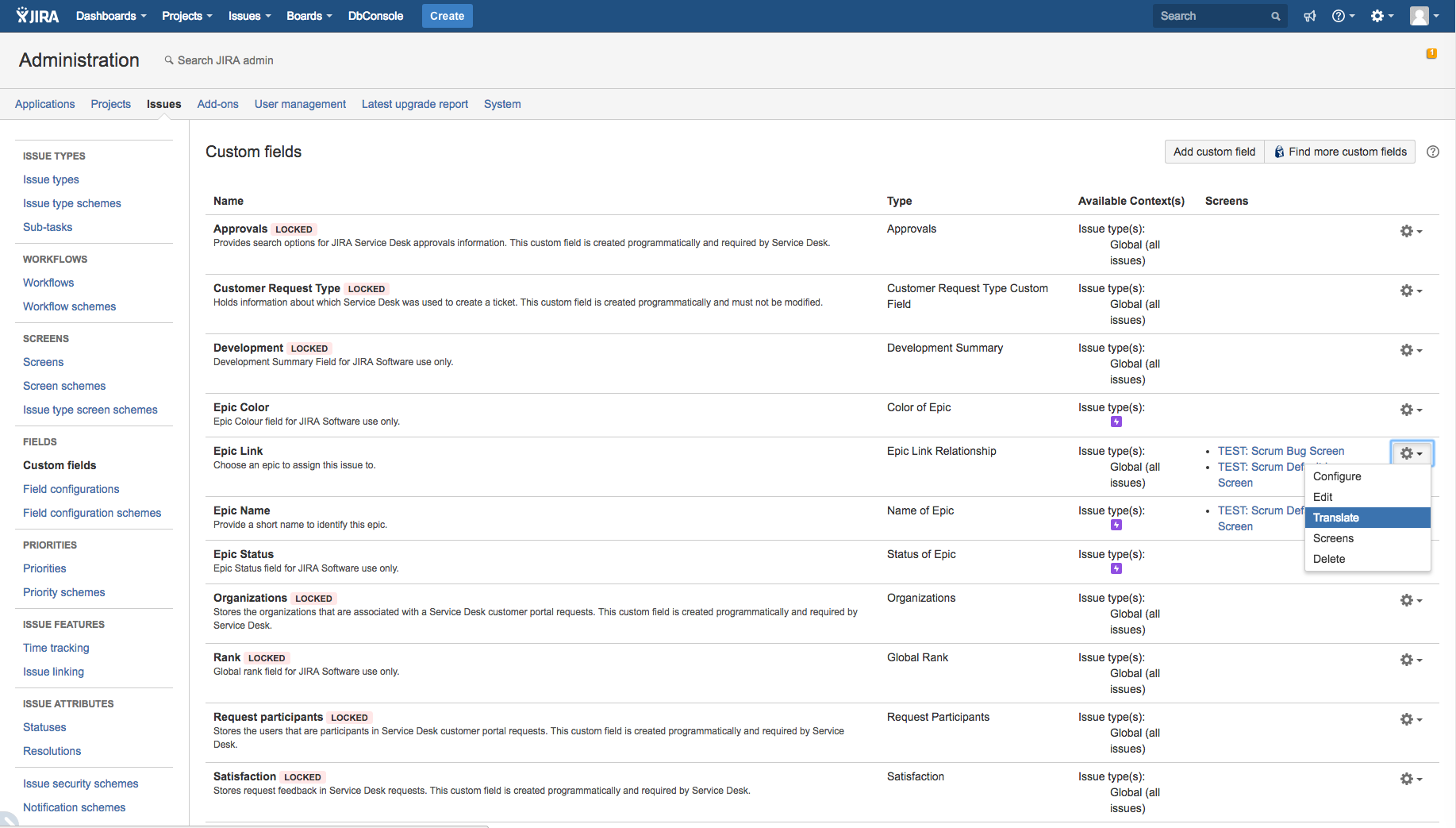Open actions gear for Customer Request Type
Viewport: 1456px width, 828px height.
coord(1411,291)
